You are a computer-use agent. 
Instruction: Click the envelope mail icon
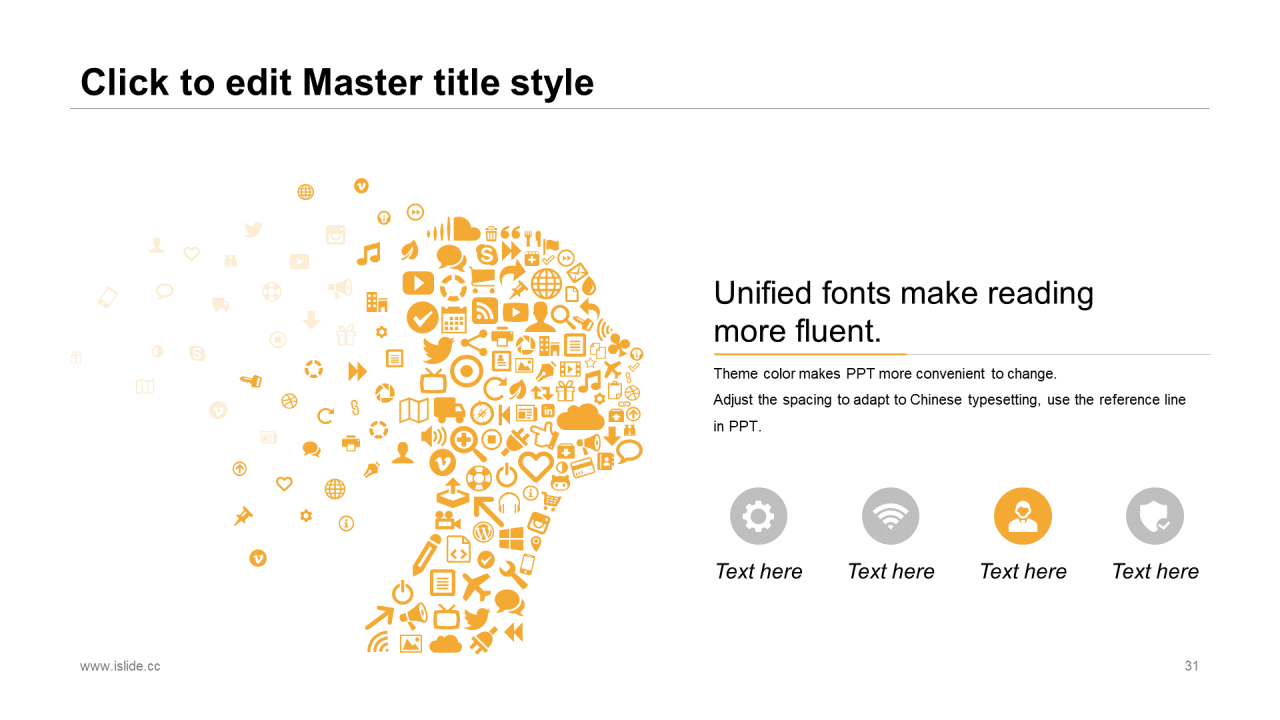[x=577, y=273]
